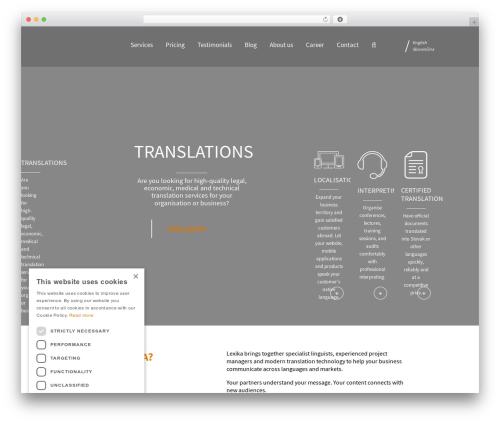This screenshot has width=500, height=423.
Task: Click the search icon in navigation
Action: [x=374, y=45]
